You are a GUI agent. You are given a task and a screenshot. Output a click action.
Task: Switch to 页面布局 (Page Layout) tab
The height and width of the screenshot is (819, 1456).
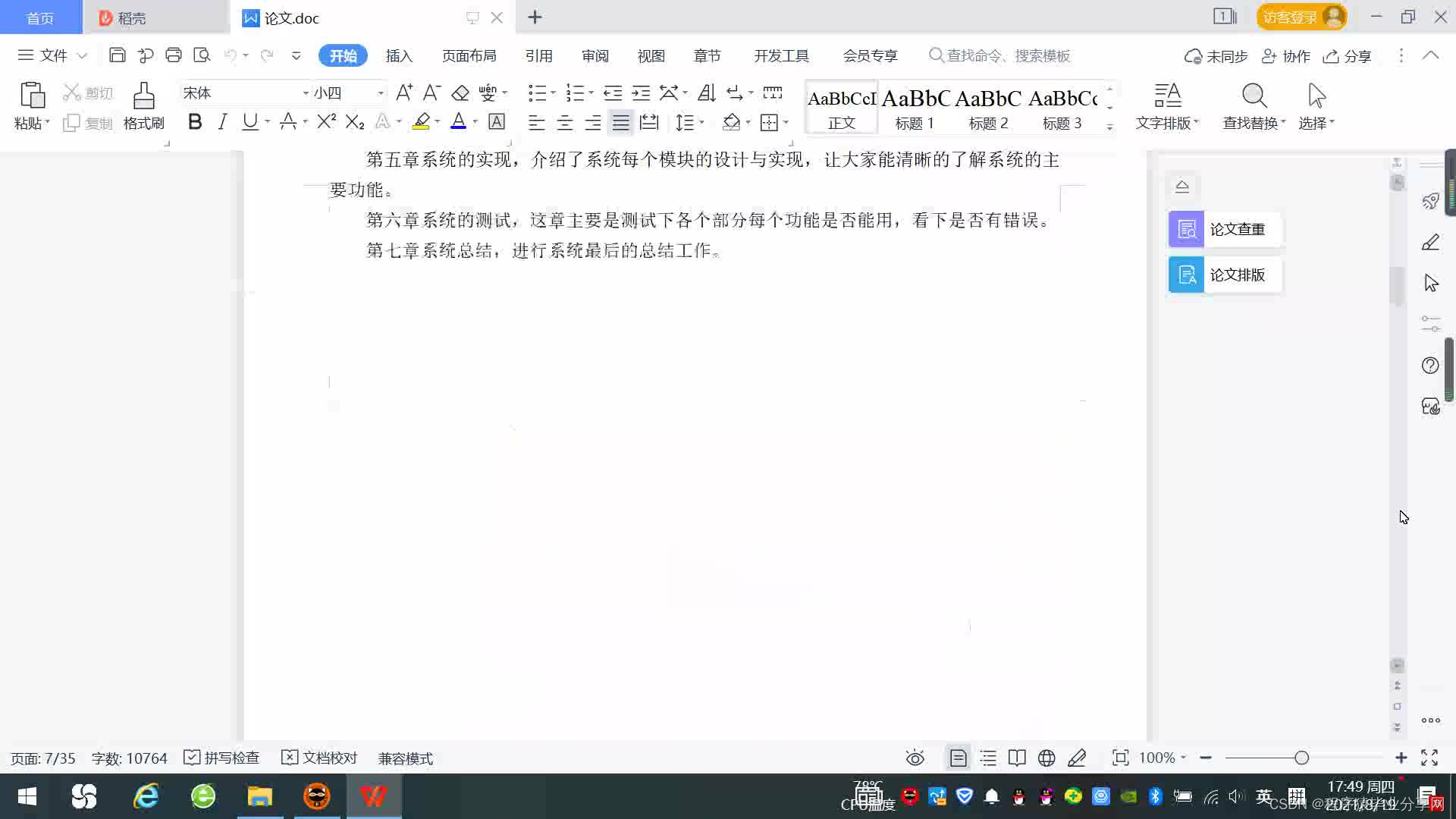coord(469,56)
